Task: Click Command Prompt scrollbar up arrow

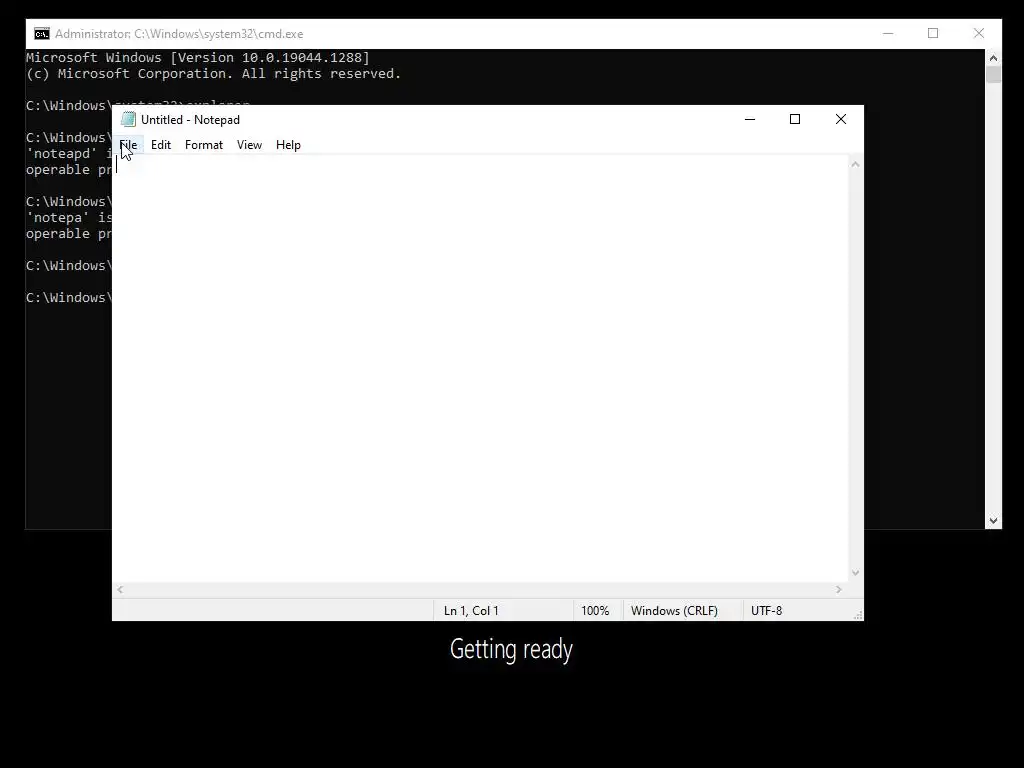Action: tap(993, 57)
